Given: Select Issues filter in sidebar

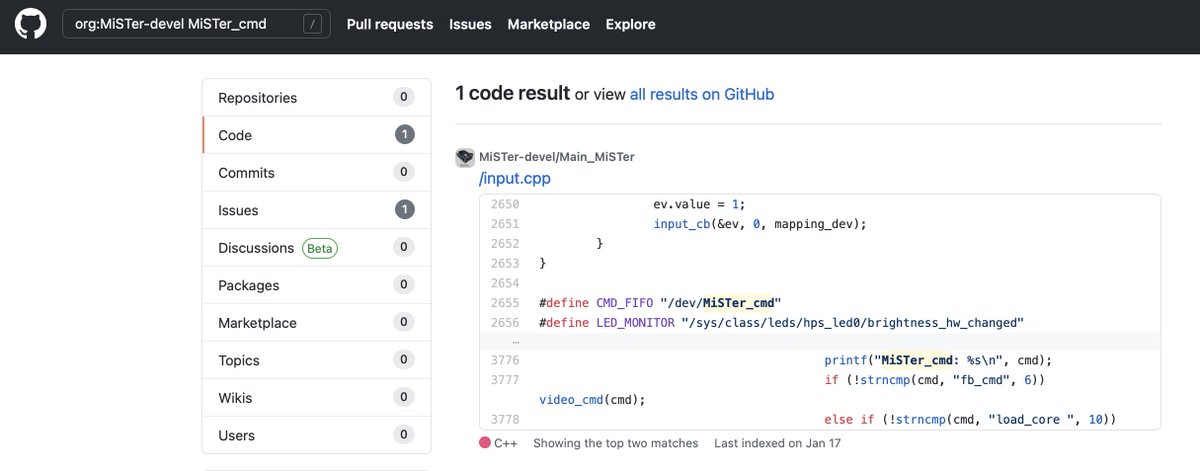Looking at the screenshot, I should click(x=316, y=210).
